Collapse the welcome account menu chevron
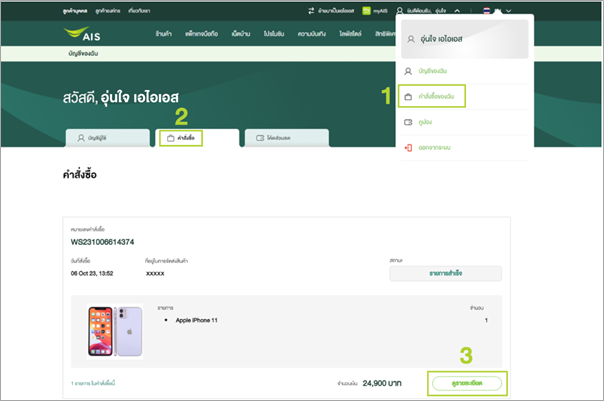 457,11
